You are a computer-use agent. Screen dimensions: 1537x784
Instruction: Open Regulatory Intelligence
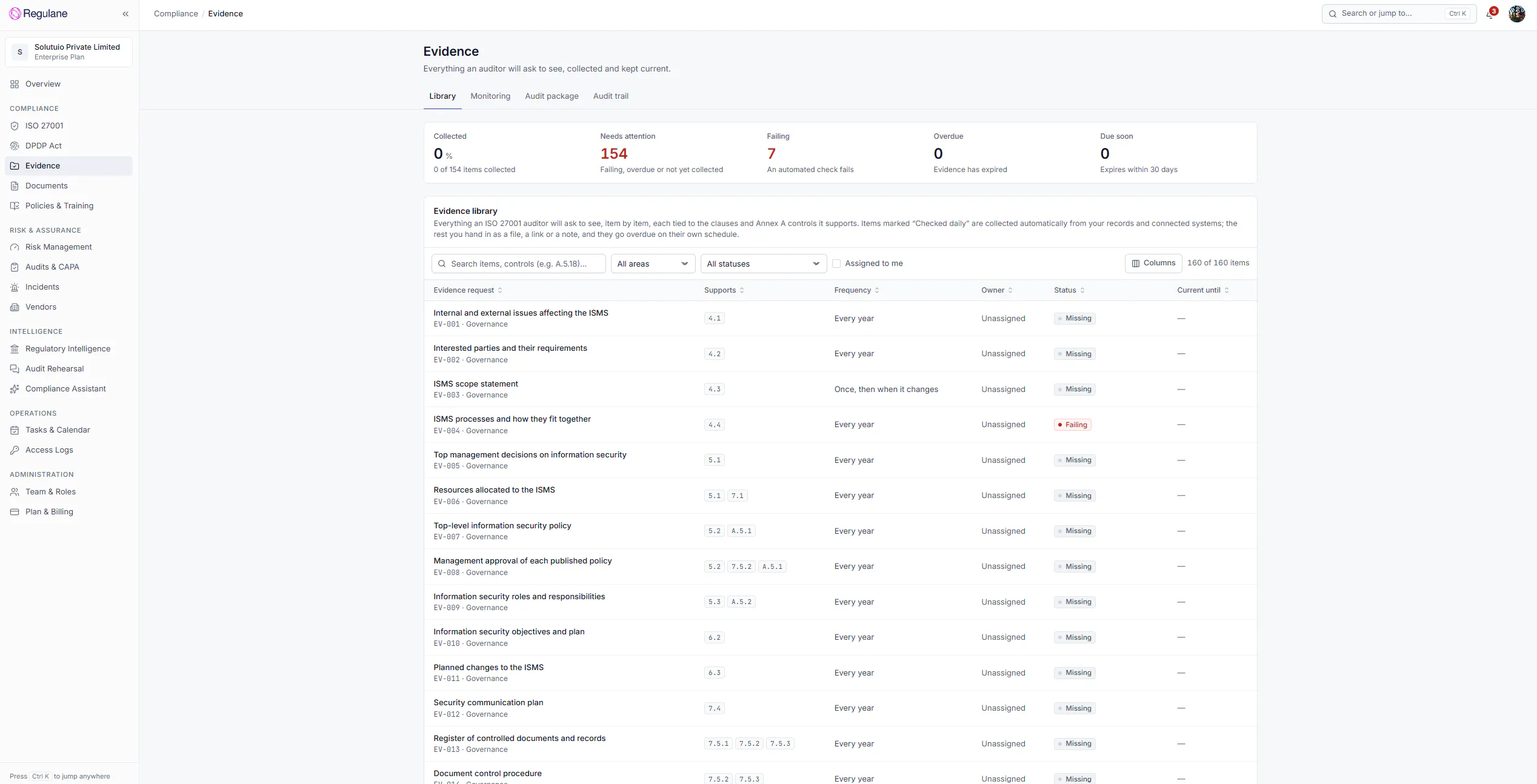(x=68, y=349)
